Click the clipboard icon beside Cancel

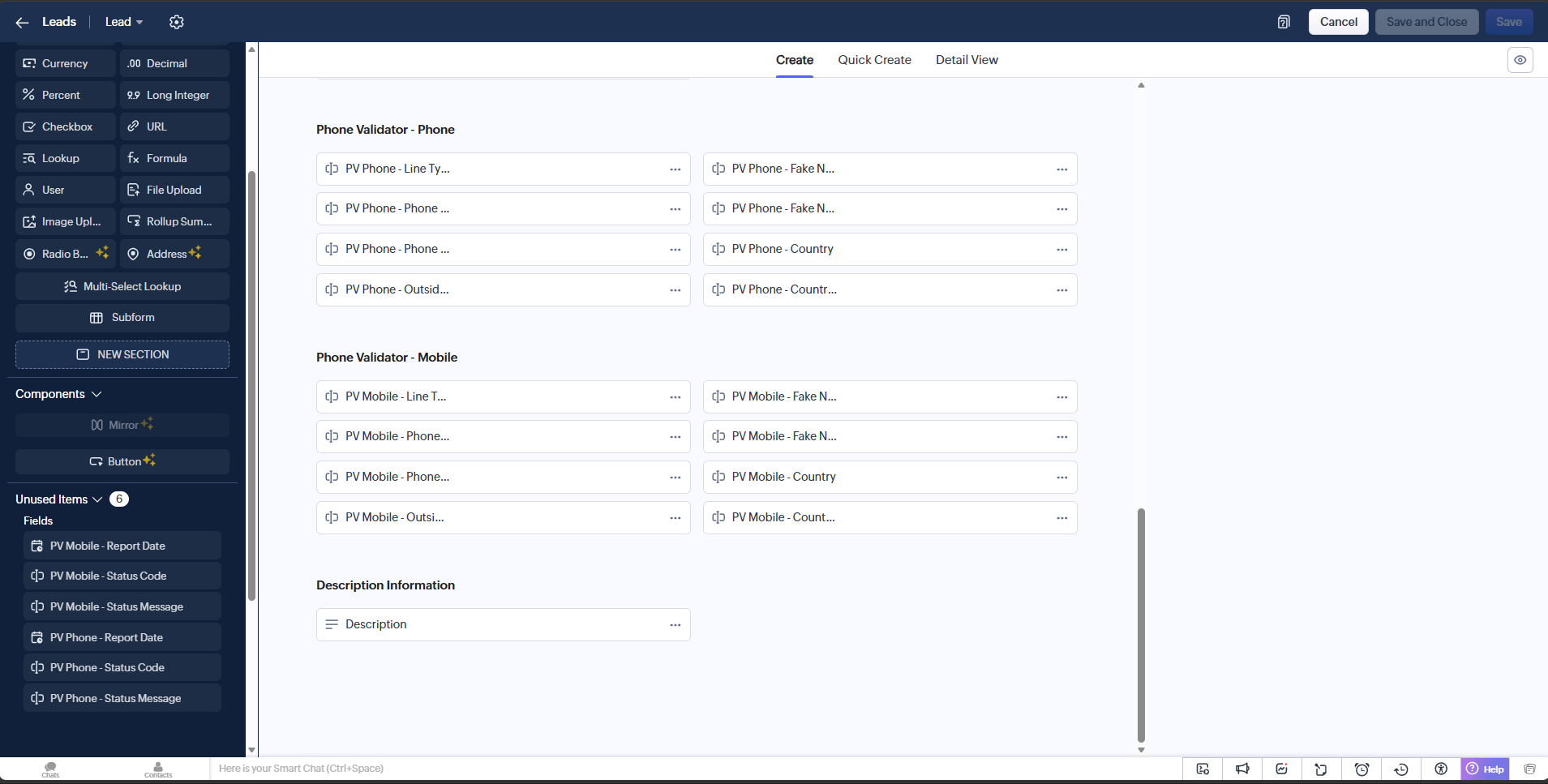pos(1284,22)
